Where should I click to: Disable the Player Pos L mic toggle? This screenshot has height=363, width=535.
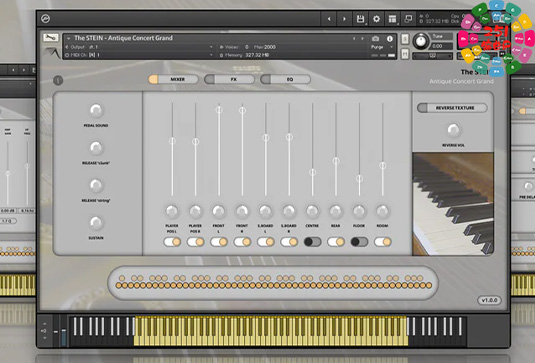172,242
